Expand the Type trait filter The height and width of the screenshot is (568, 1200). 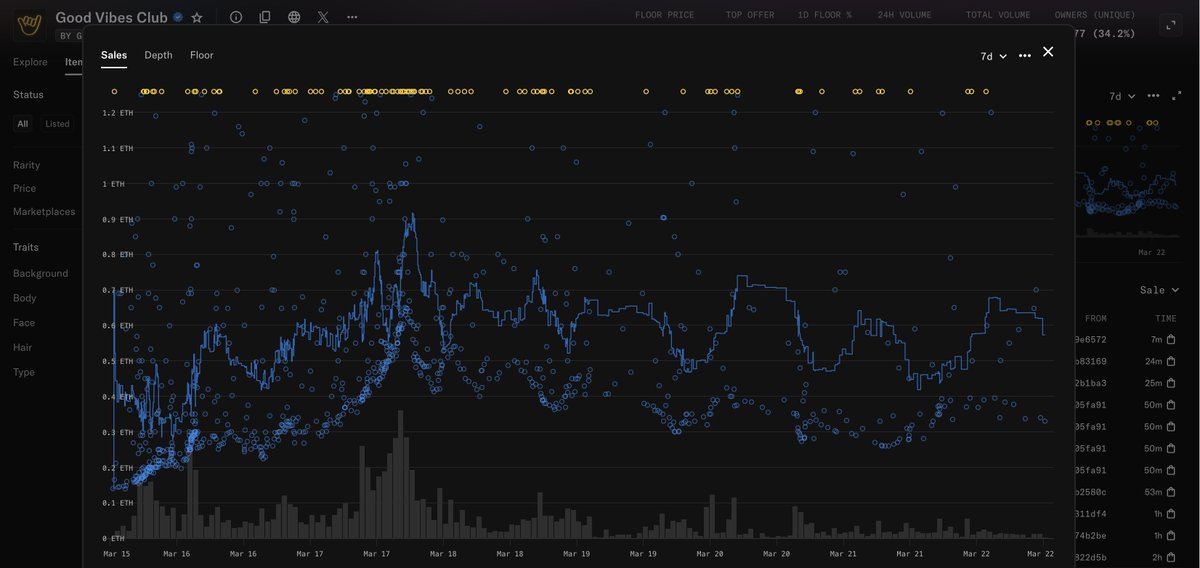point(24,372)
